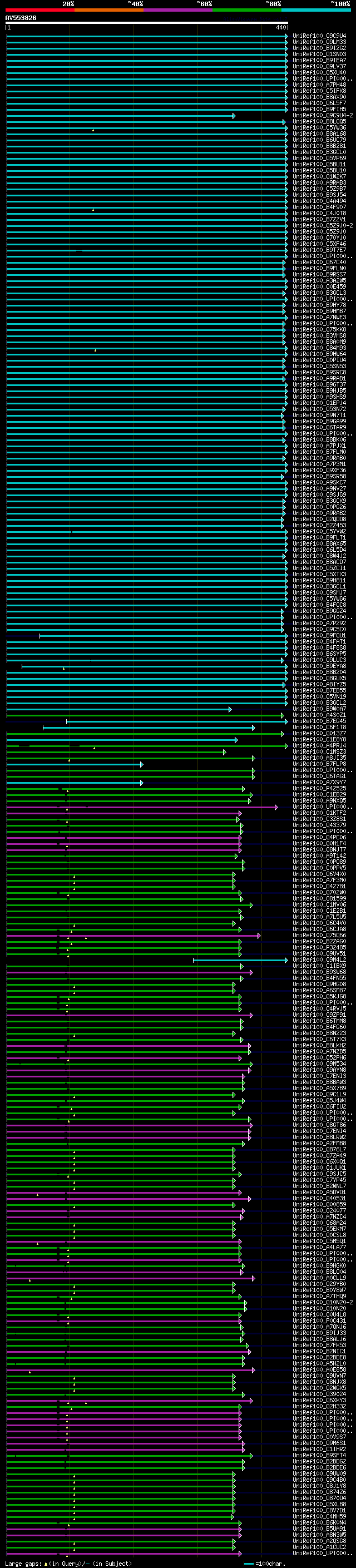This screenshot has width=356, height=1568.
Task: Select the UniRef100_C5YW36 label
Action: [x=319, y=128]
